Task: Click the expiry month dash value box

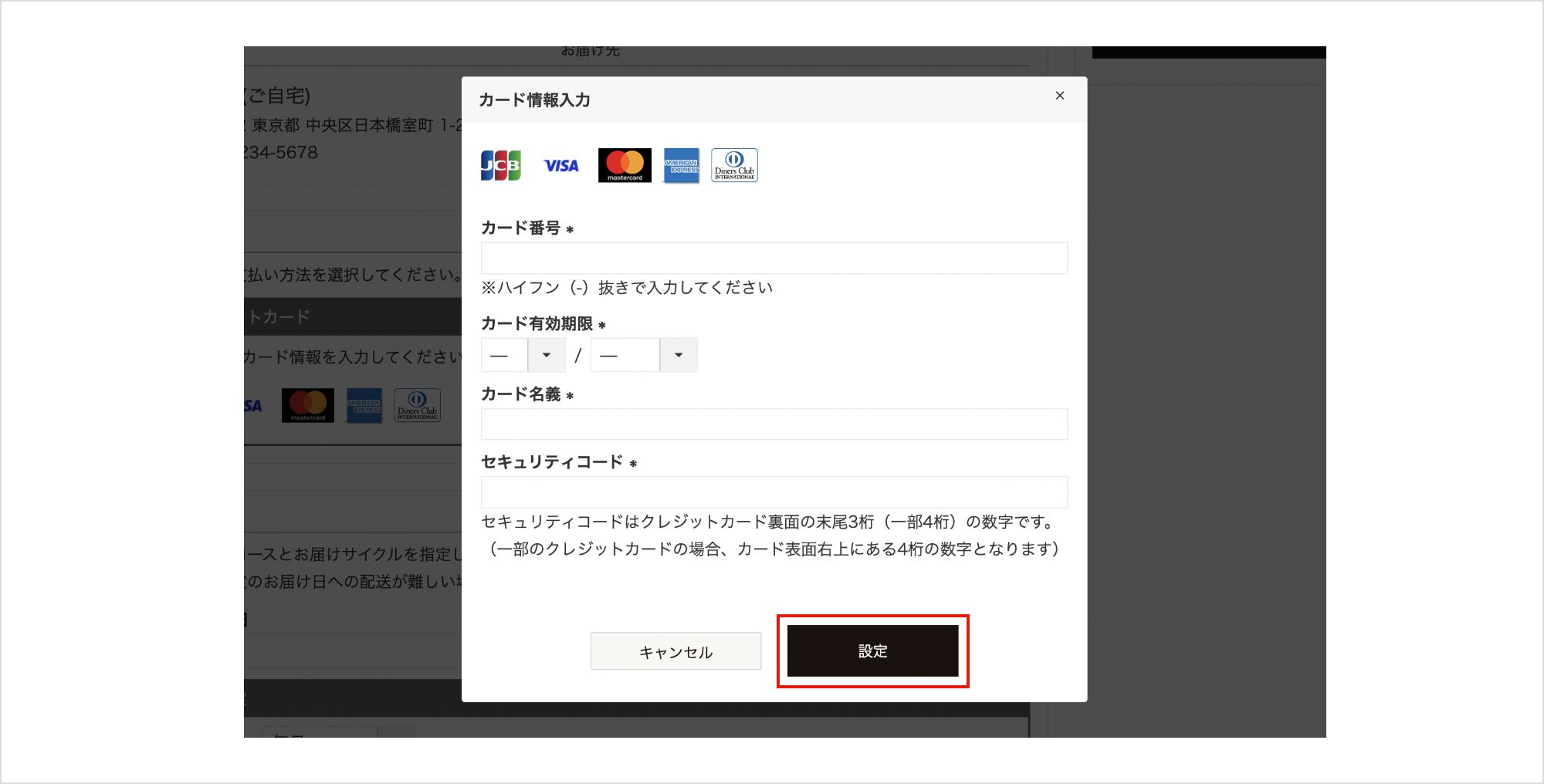Action: (x=504, y=355)
